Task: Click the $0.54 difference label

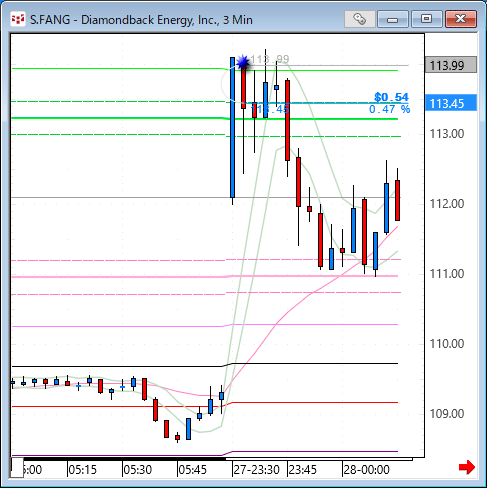Action: tap(391, 97)
